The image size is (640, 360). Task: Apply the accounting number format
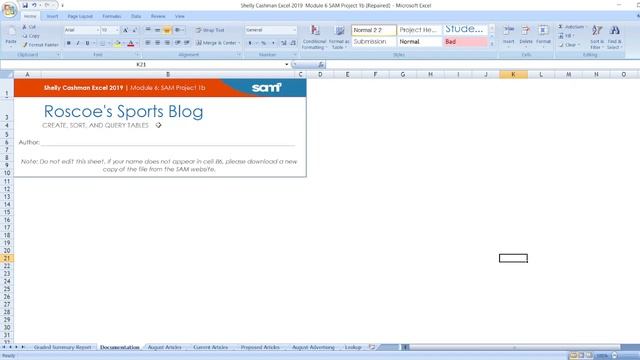coord(250,43)
